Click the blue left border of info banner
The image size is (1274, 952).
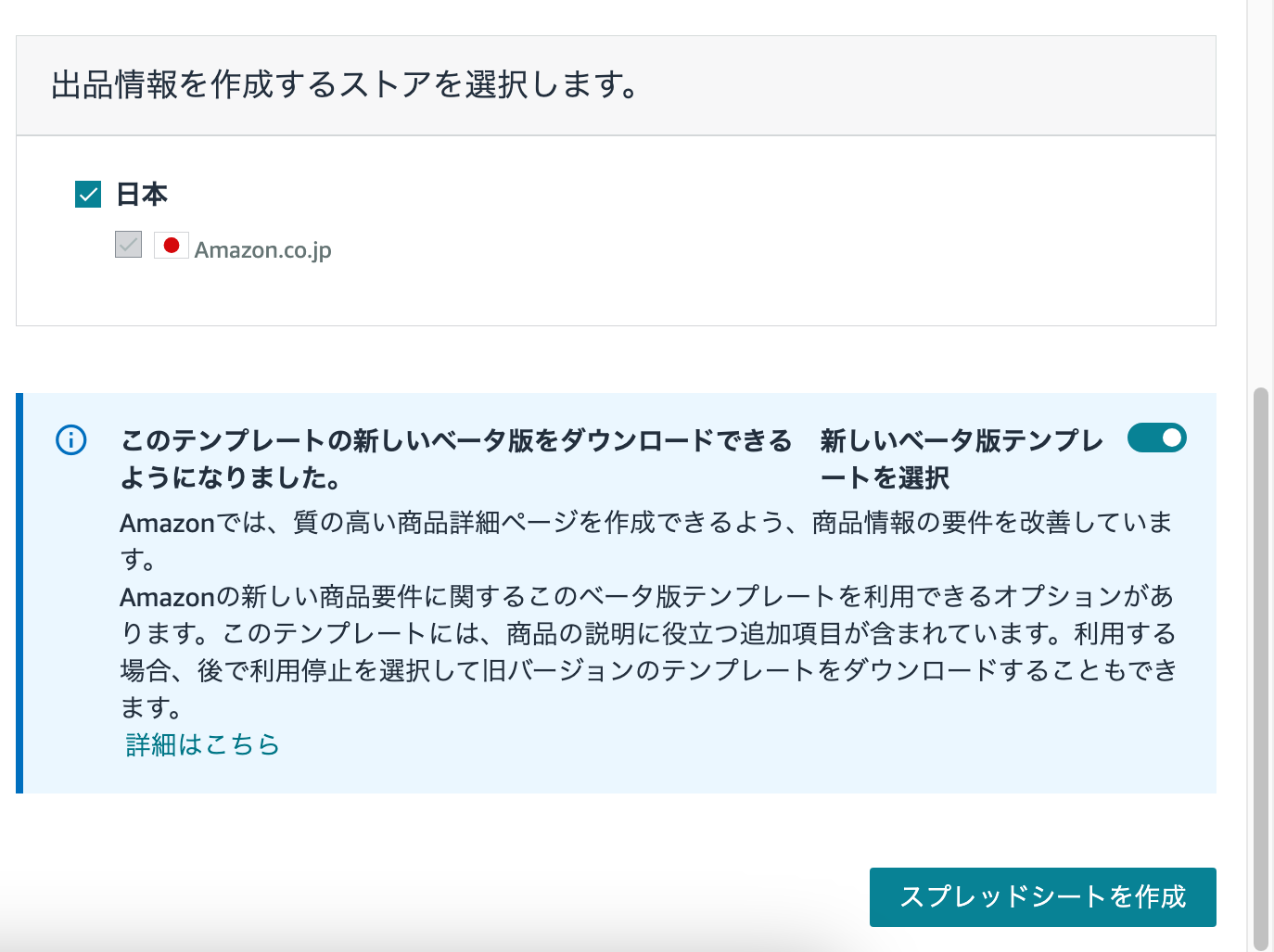click(19, 593)
